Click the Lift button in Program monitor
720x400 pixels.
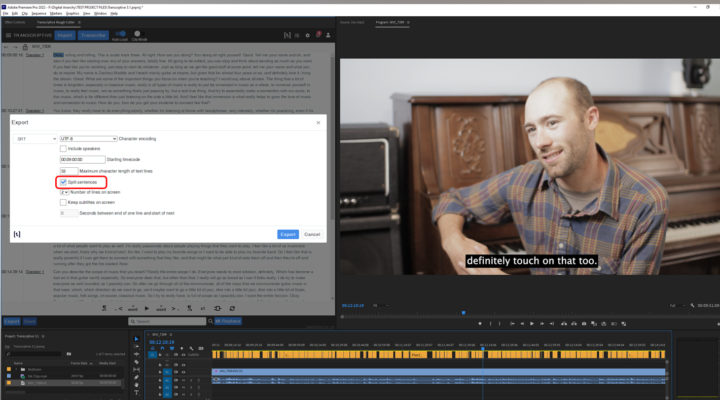[564, 324]
